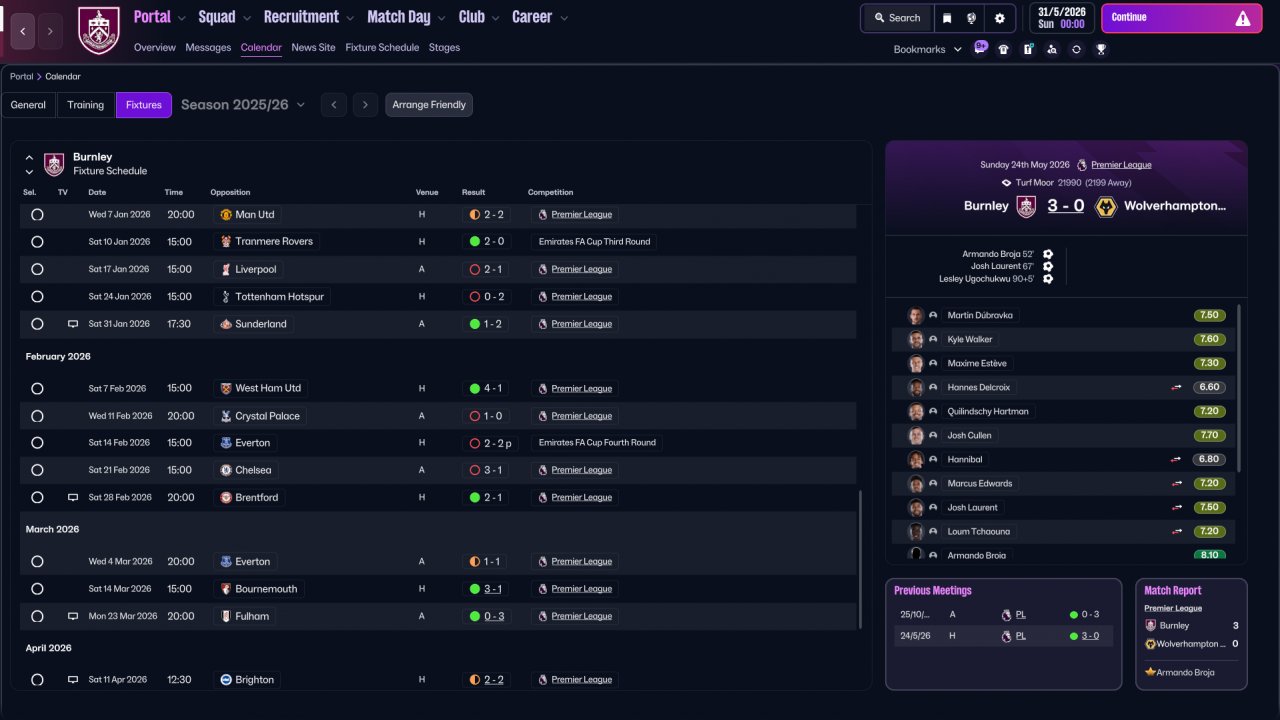Collapse Burnley fixture schedule with up chevron
This screenshot has height=720, width=1280.
pos(29,157)
